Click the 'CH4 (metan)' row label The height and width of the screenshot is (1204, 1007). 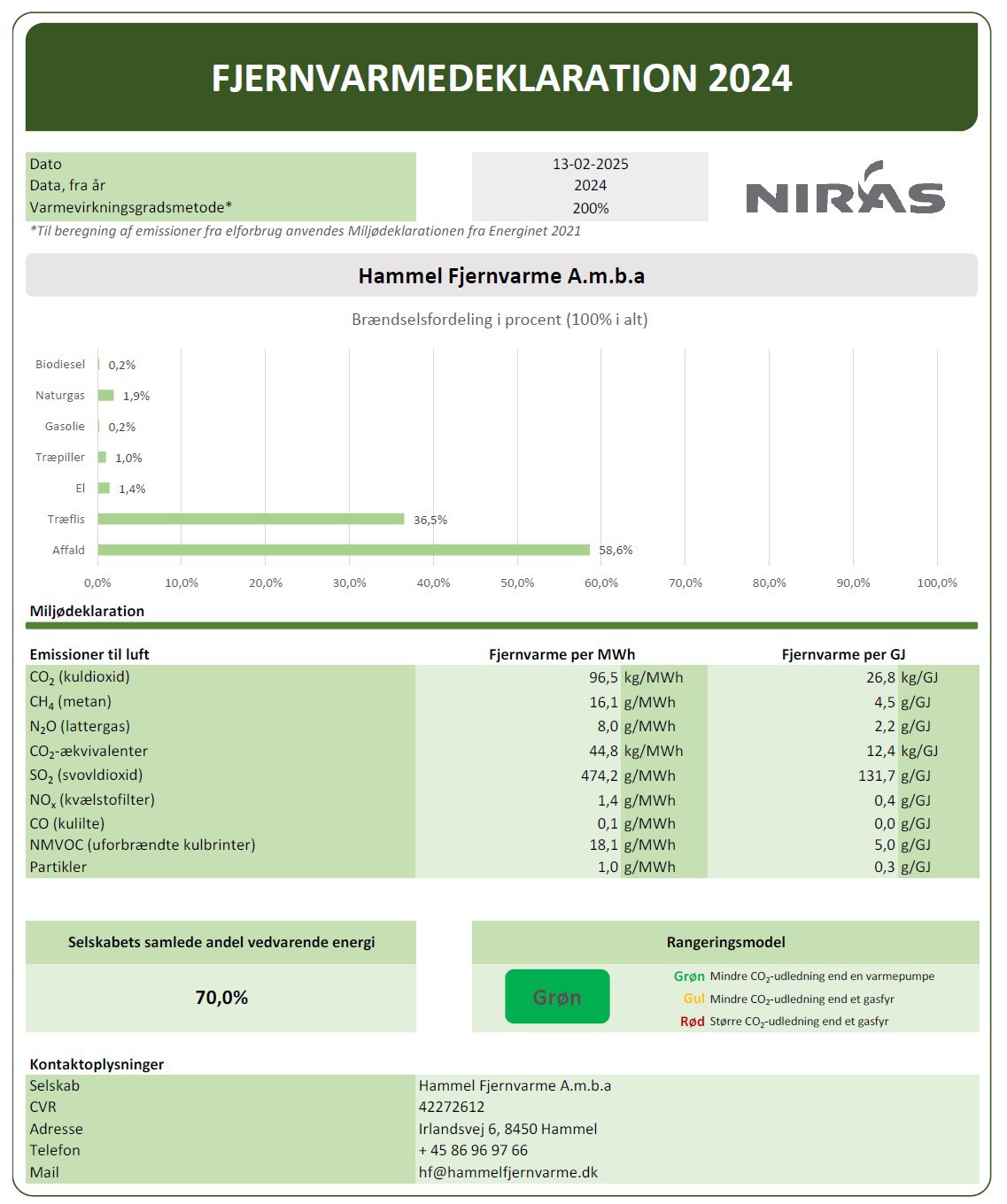71,702
